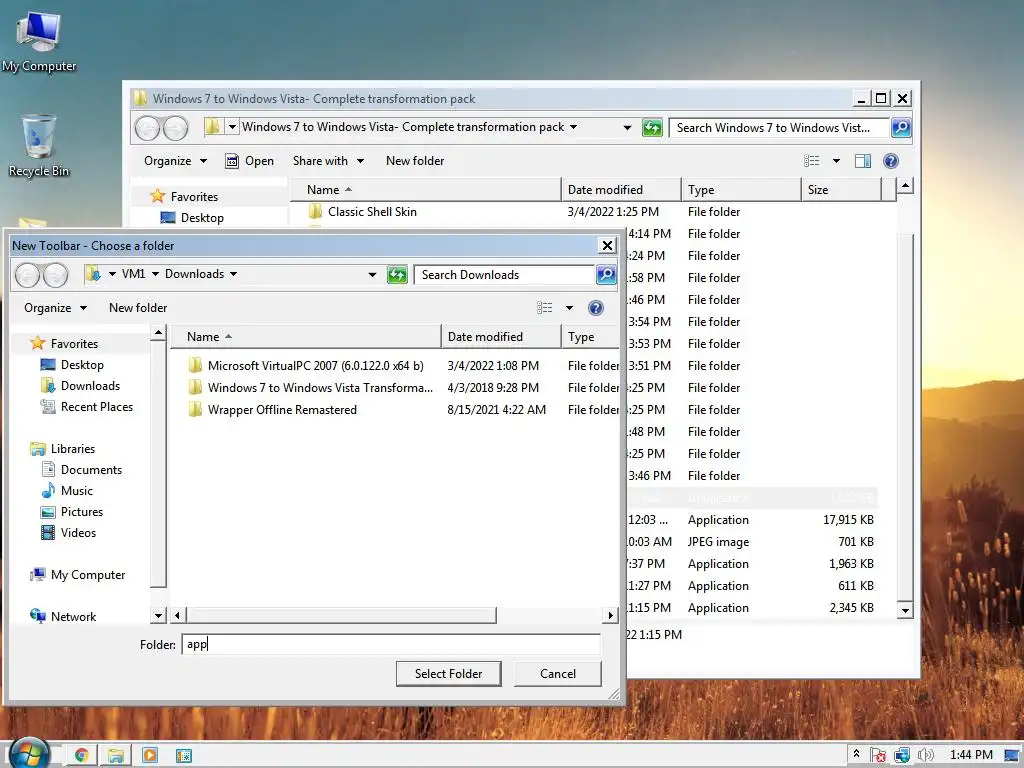1024x768 pixels.
Task: Open the fourth pinned taskbar app icon
Action: [184, 756]
